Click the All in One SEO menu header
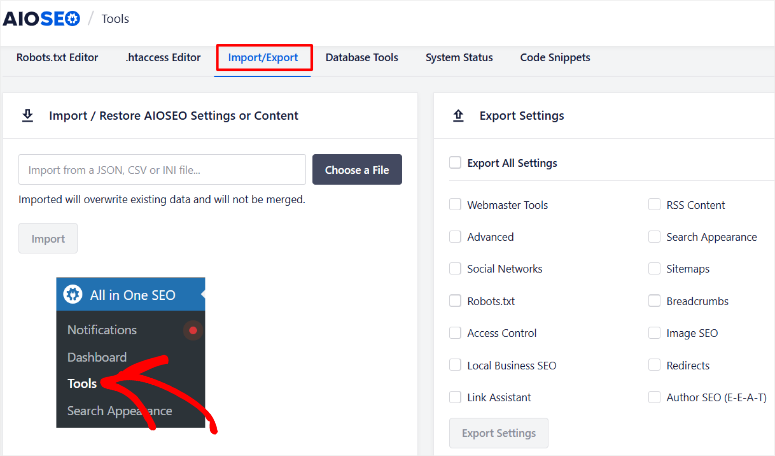775x456 pixels. pyautogui.click(x=130, y=294)
